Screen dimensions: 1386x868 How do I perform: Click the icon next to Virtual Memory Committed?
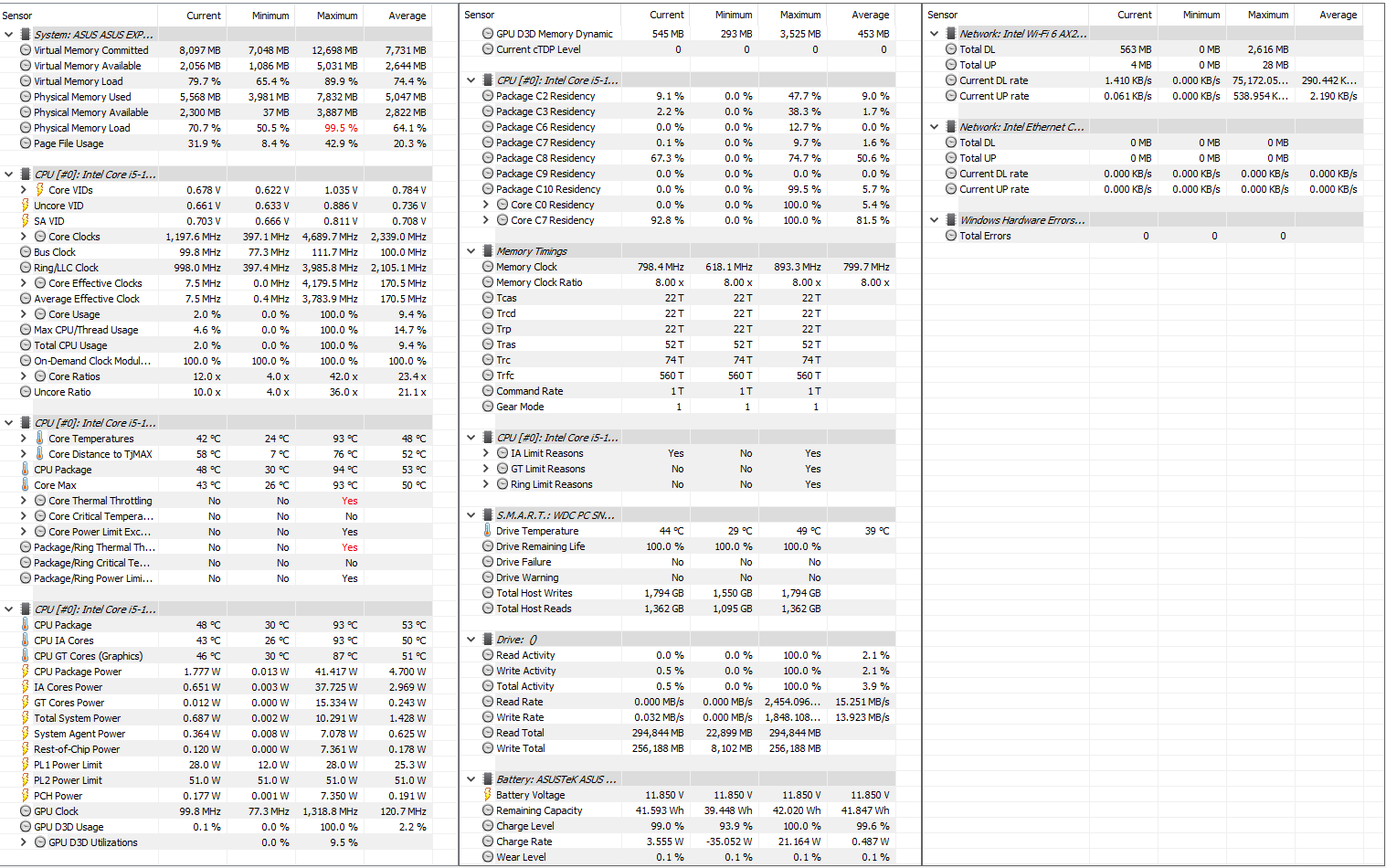tap(26, 50)
